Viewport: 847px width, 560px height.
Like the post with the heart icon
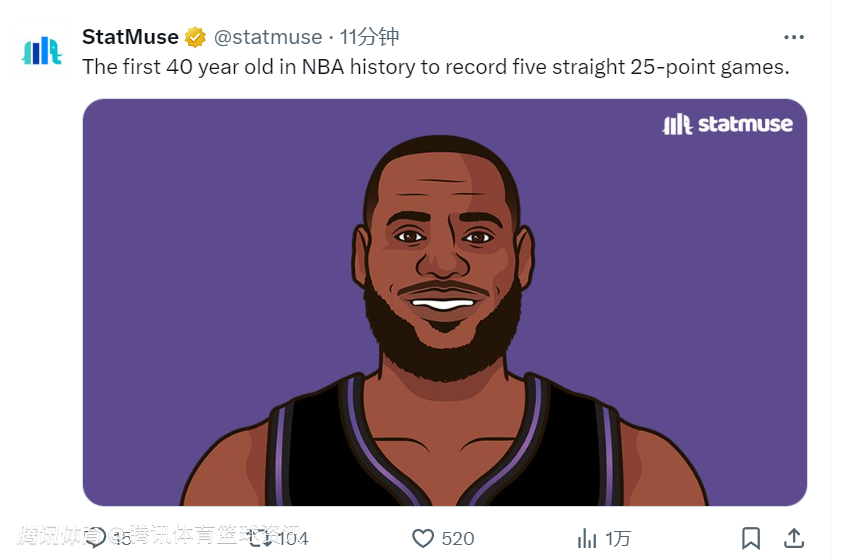pyautogui.click(x=423, y=538)
